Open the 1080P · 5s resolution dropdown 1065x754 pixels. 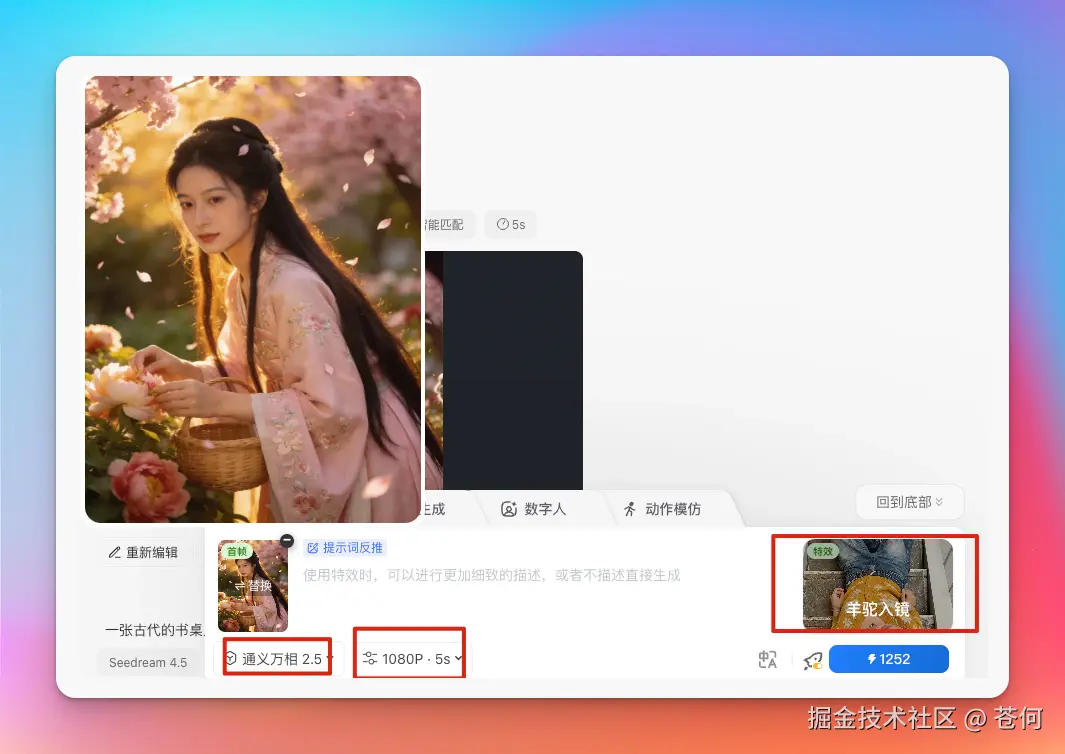(x=409, y=658)
